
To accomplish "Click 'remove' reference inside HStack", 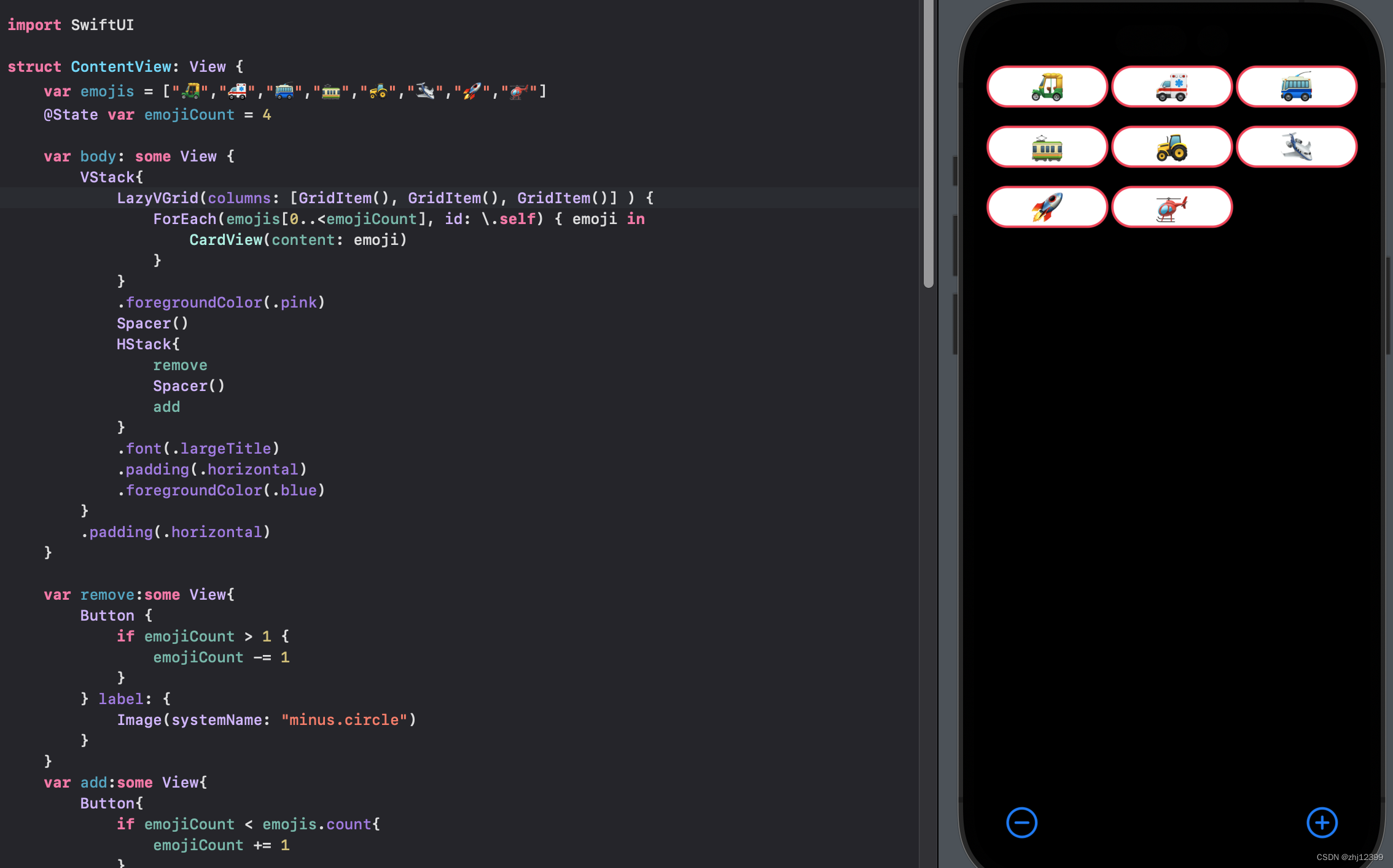I will 180,365.
